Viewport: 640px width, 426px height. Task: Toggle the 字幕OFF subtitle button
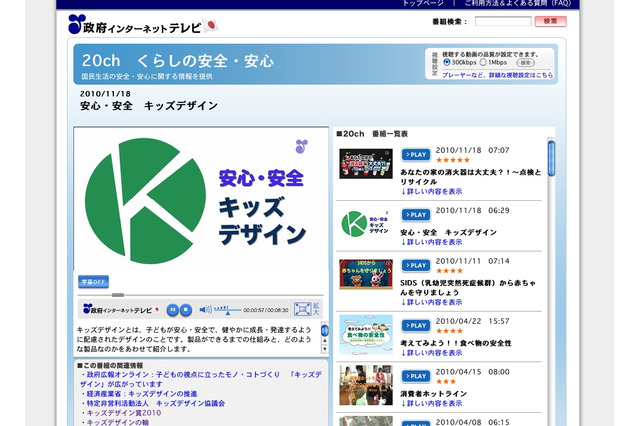point(93,282)
